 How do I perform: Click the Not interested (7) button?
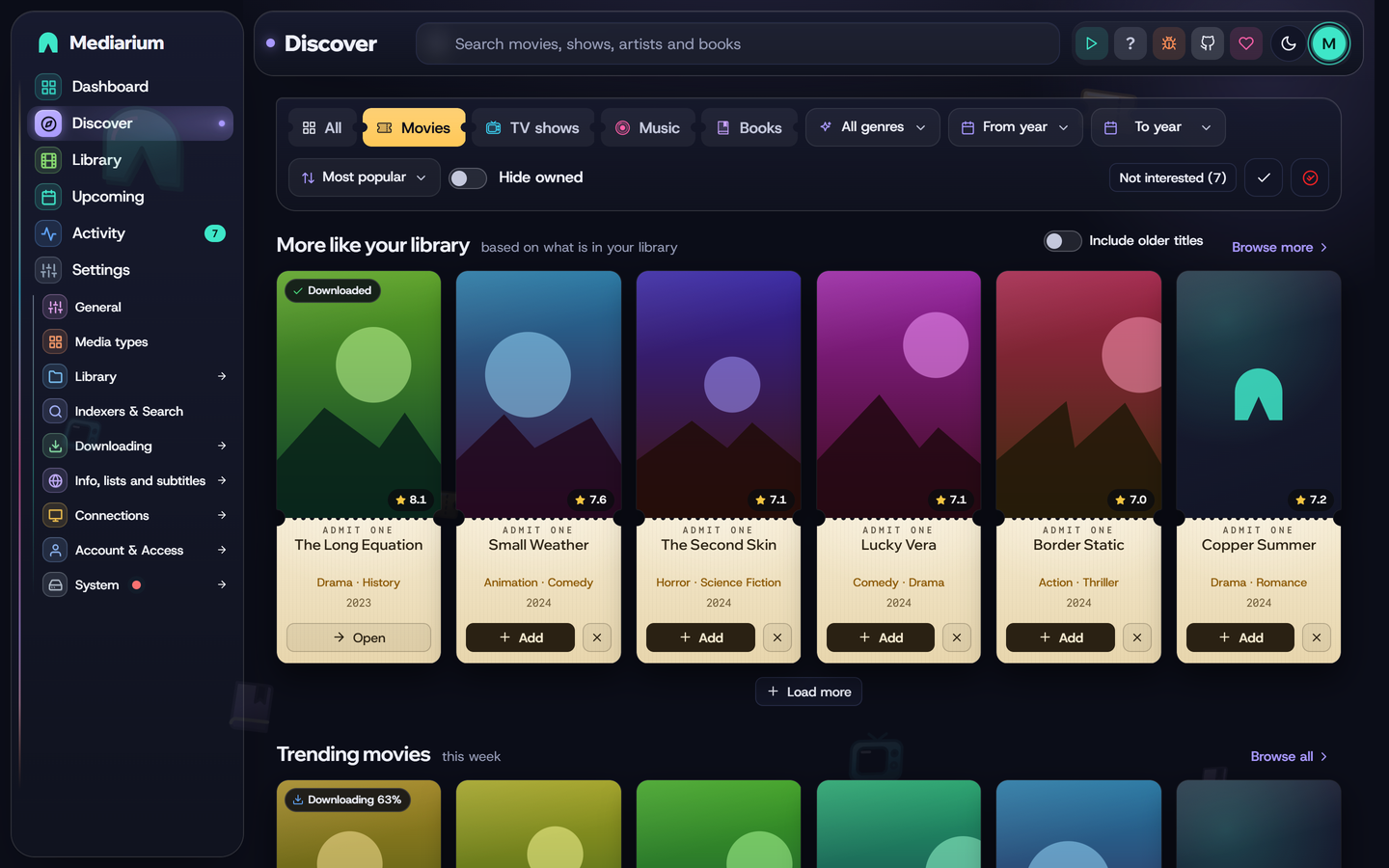1173,177
